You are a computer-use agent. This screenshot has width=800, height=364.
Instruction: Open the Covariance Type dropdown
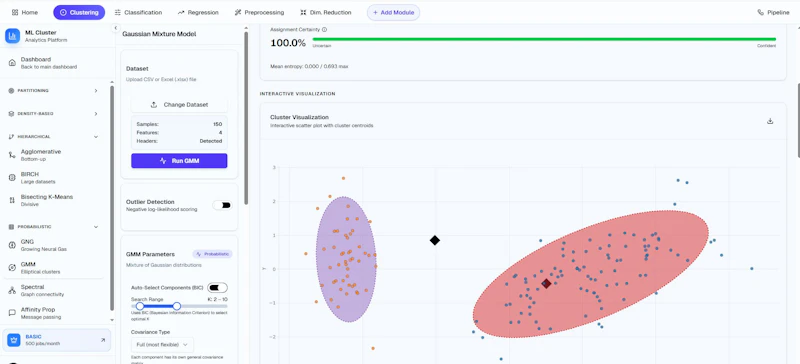click(x=162, y=344)
